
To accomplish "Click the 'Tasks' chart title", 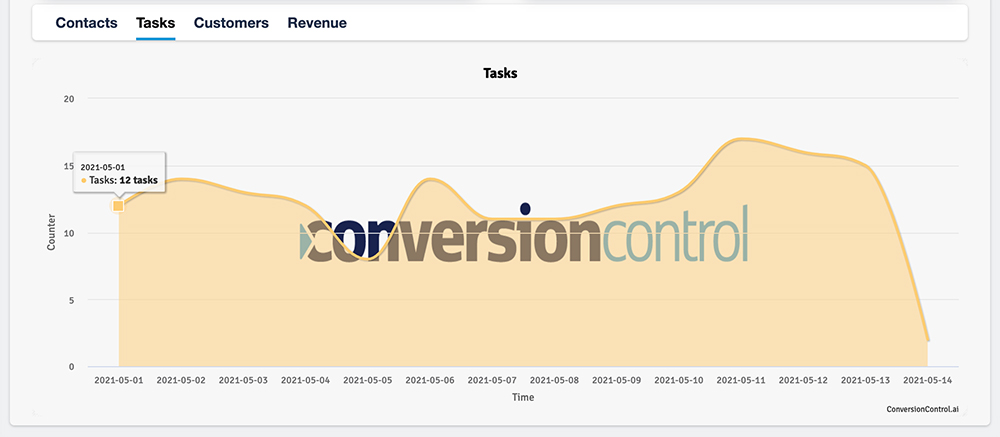I will pos(499,74).
